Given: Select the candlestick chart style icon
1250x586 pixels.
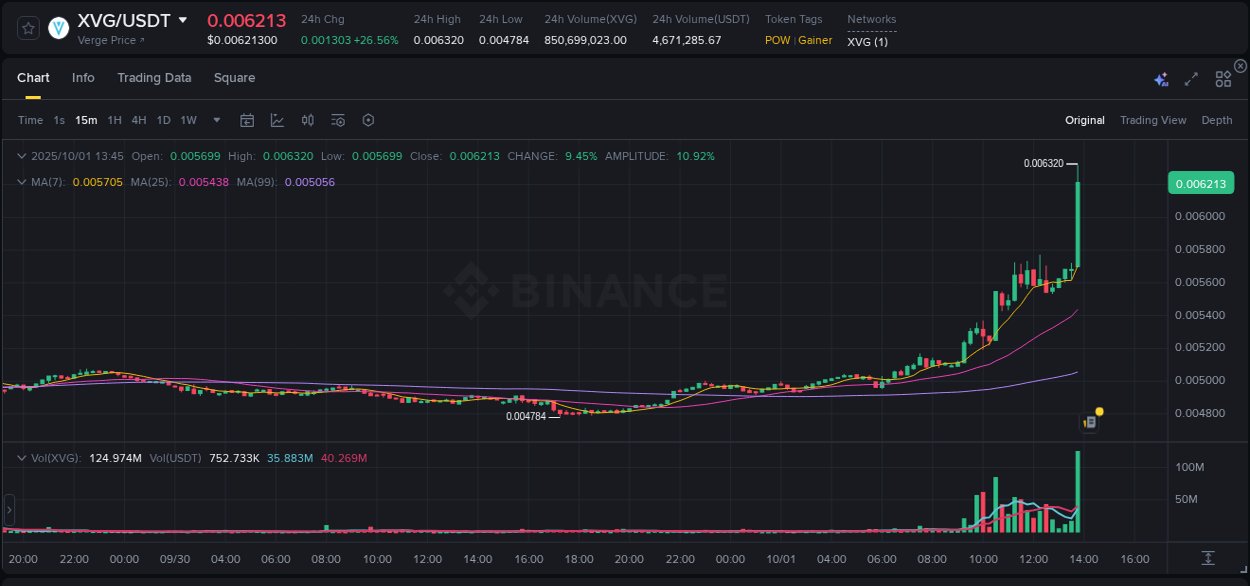Looking at the screenshot, I should coord(307,120).
